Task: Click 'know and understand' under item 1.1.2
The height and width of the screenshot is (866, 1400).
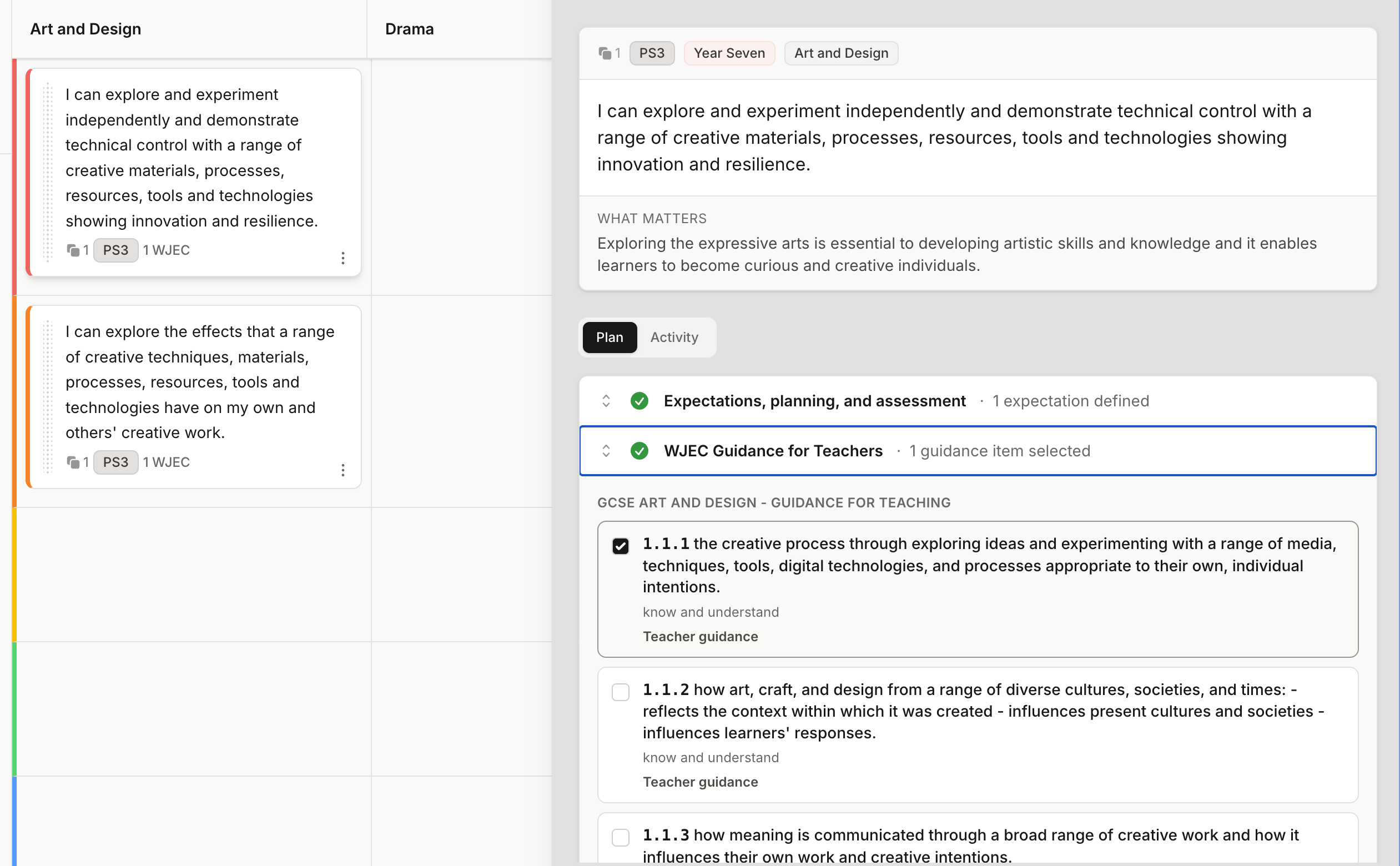Action: tap(711, 757)
